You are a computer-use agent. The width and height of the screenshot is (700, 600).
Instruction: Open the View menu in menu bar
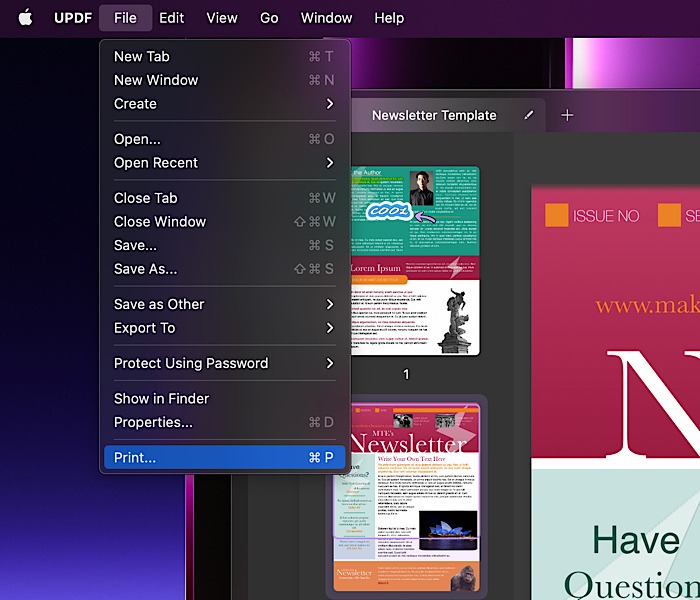222,18
